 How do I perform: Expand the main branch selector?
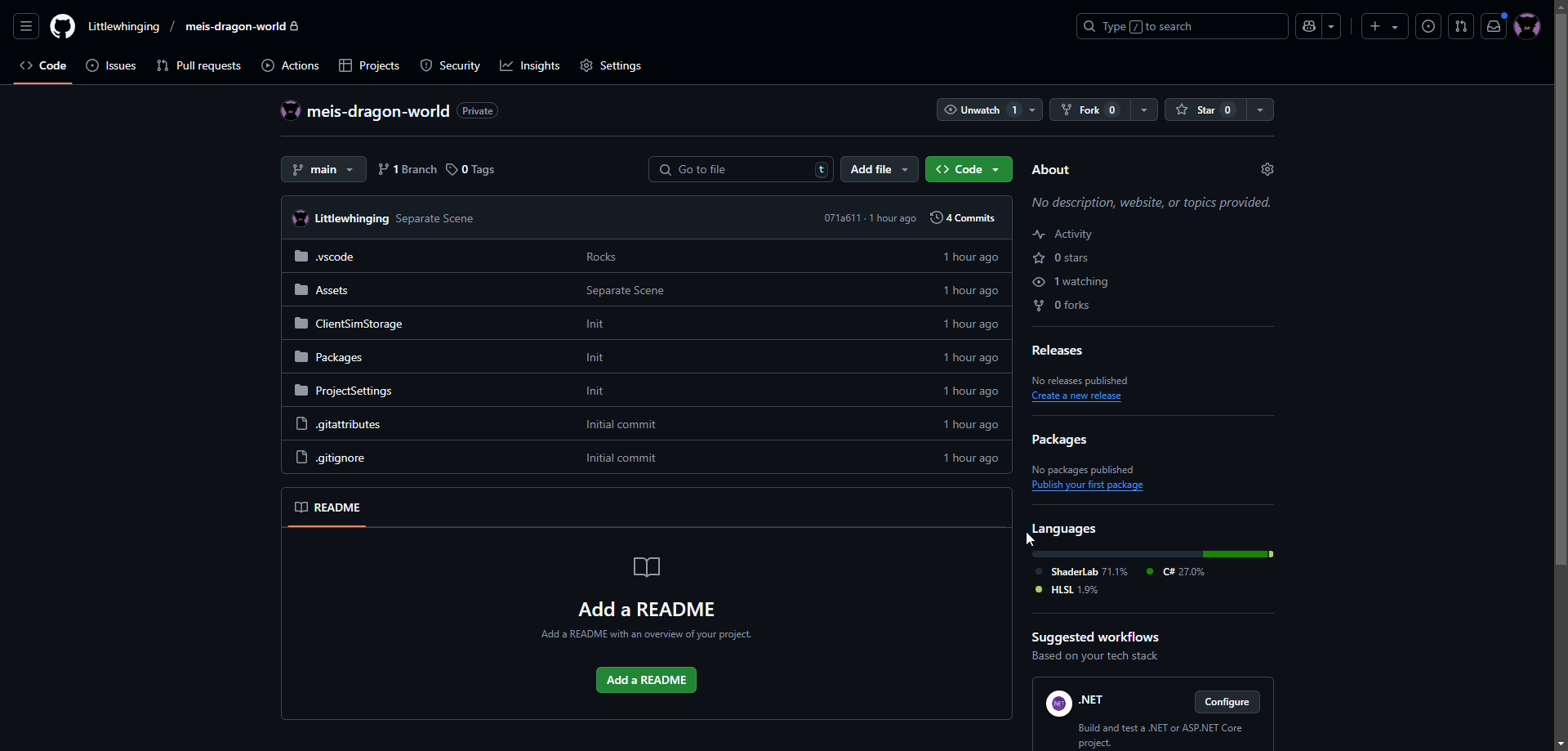[323, 169]
